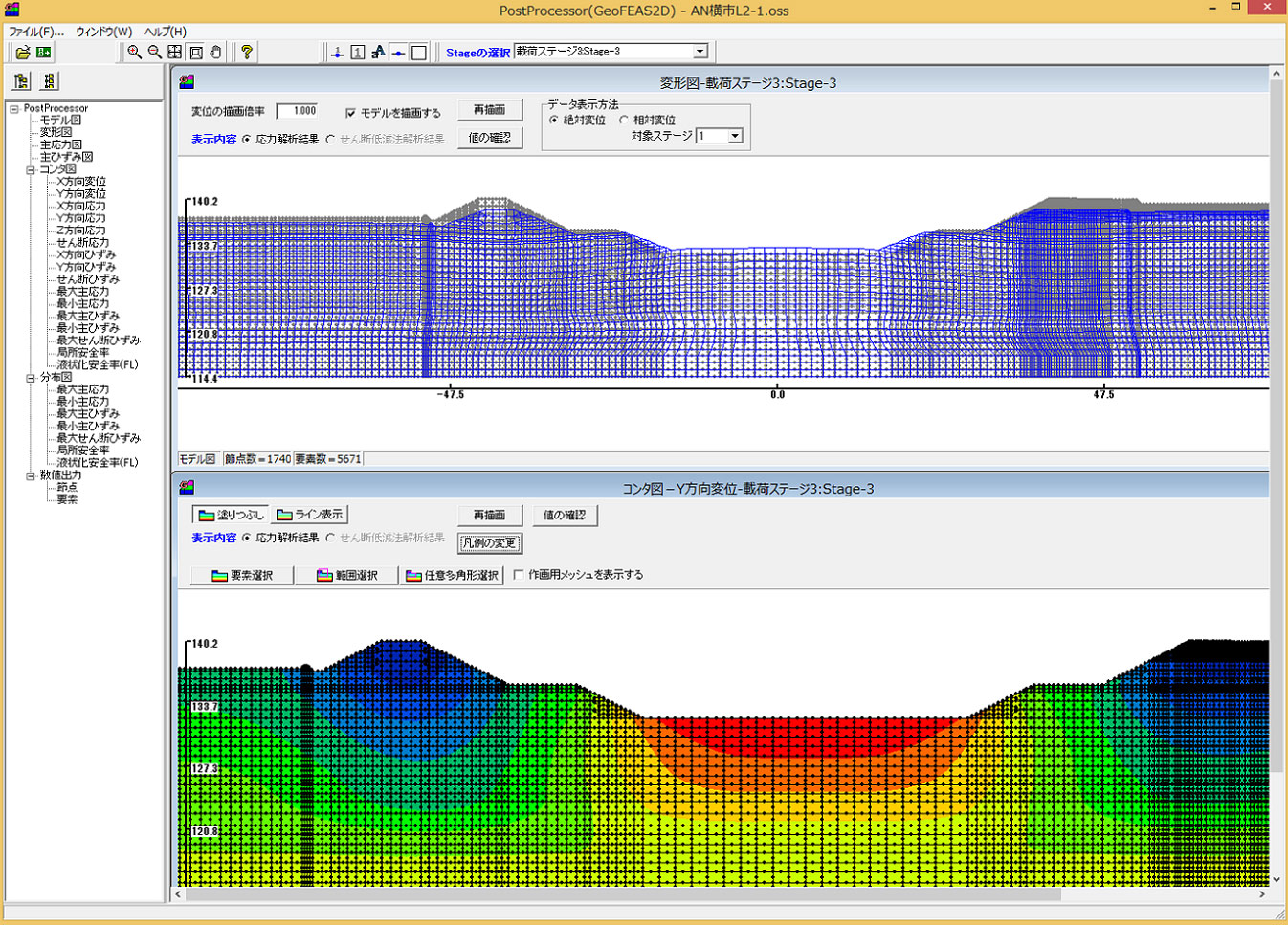The image size is (1288, 925).
Task: Click the 塗りつぶし fill display button
Action: click(231, 515)
